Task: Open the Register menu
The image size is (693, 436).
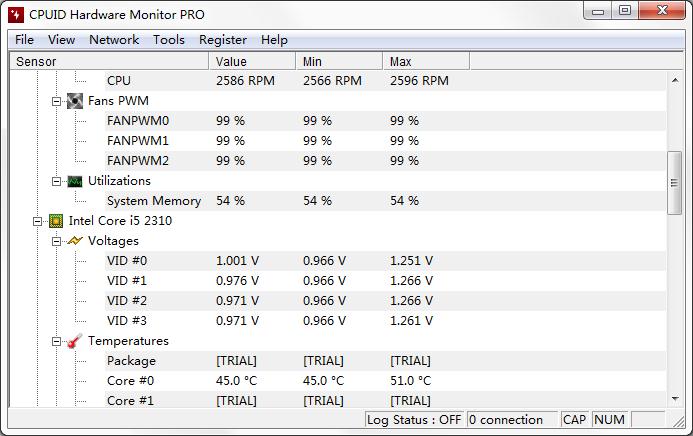Action: [222, 40]
